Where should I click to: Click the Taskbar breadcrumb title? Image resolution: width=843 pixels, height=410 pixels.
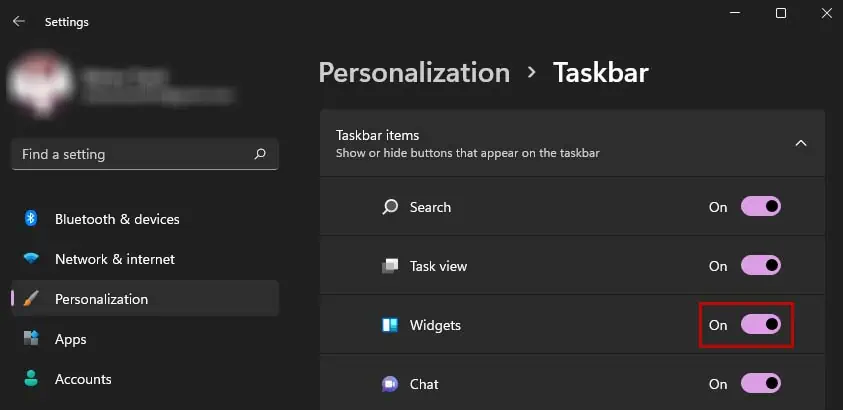point(601,73)
